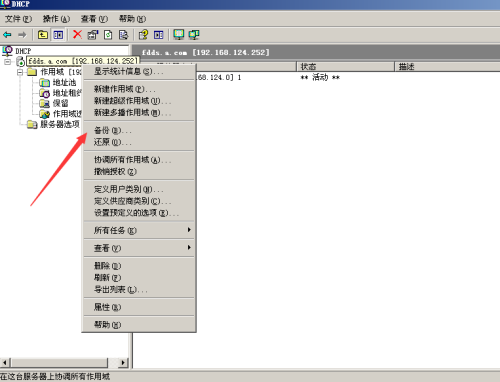Image resolution: width=500 pixels, height=382 pixels.
Task: Click the Back arrow toolbar icon
Action: [7, 35]
